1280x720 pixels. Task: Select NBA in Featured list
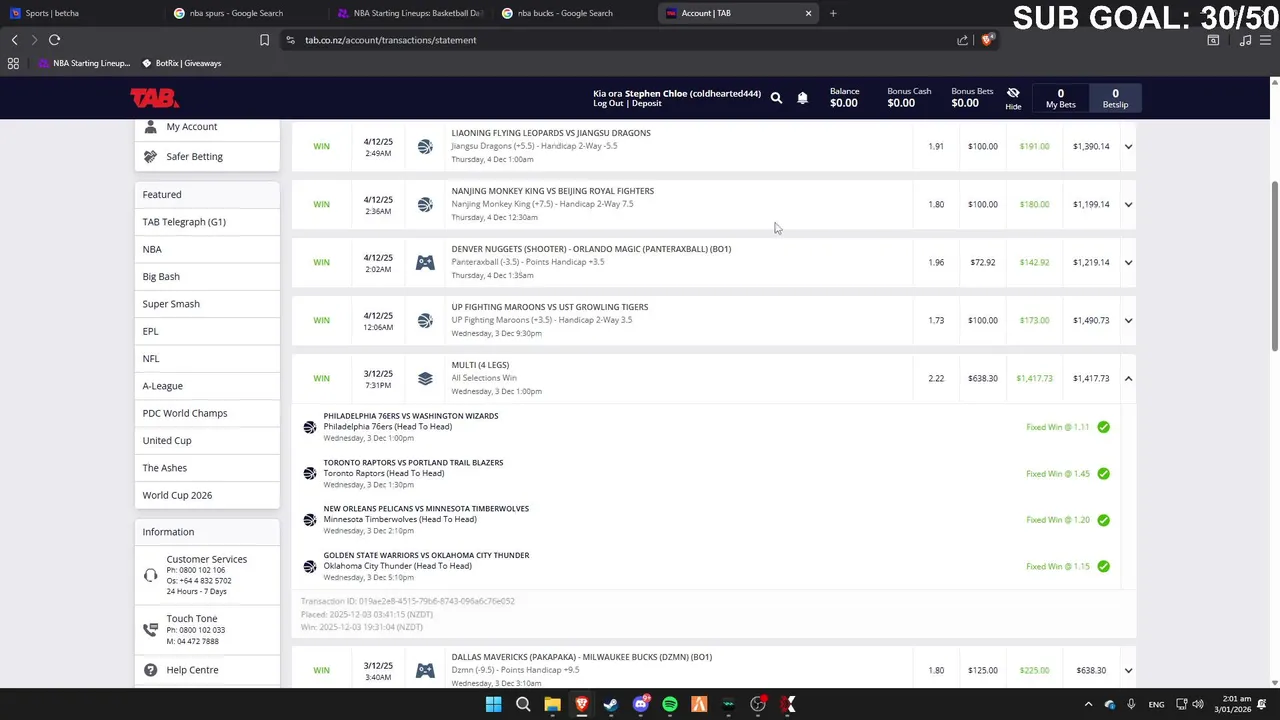tap(152, 249)
